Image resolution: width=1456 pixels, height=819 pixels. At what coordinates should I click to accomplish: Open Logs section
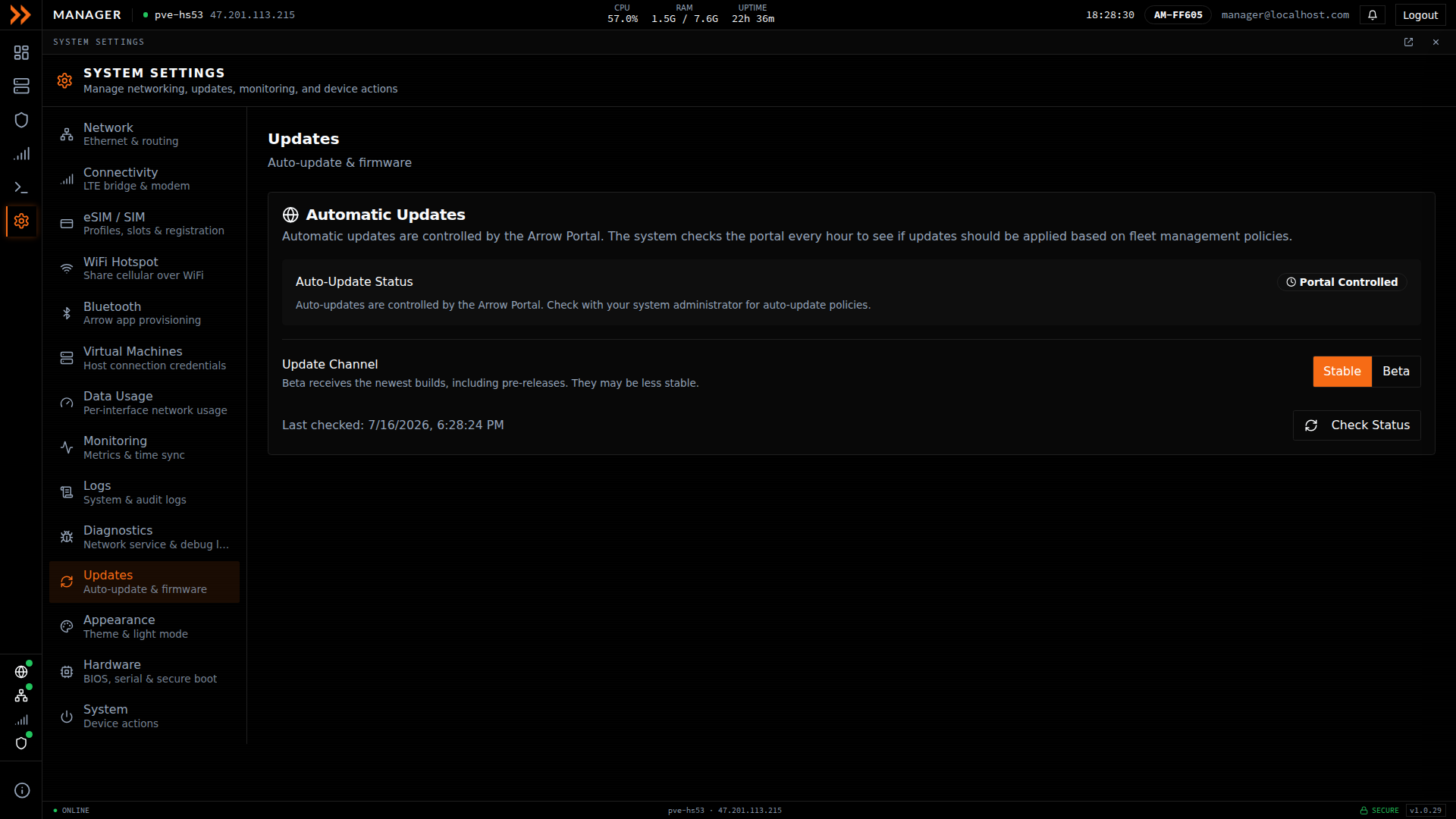click(144, 492)
